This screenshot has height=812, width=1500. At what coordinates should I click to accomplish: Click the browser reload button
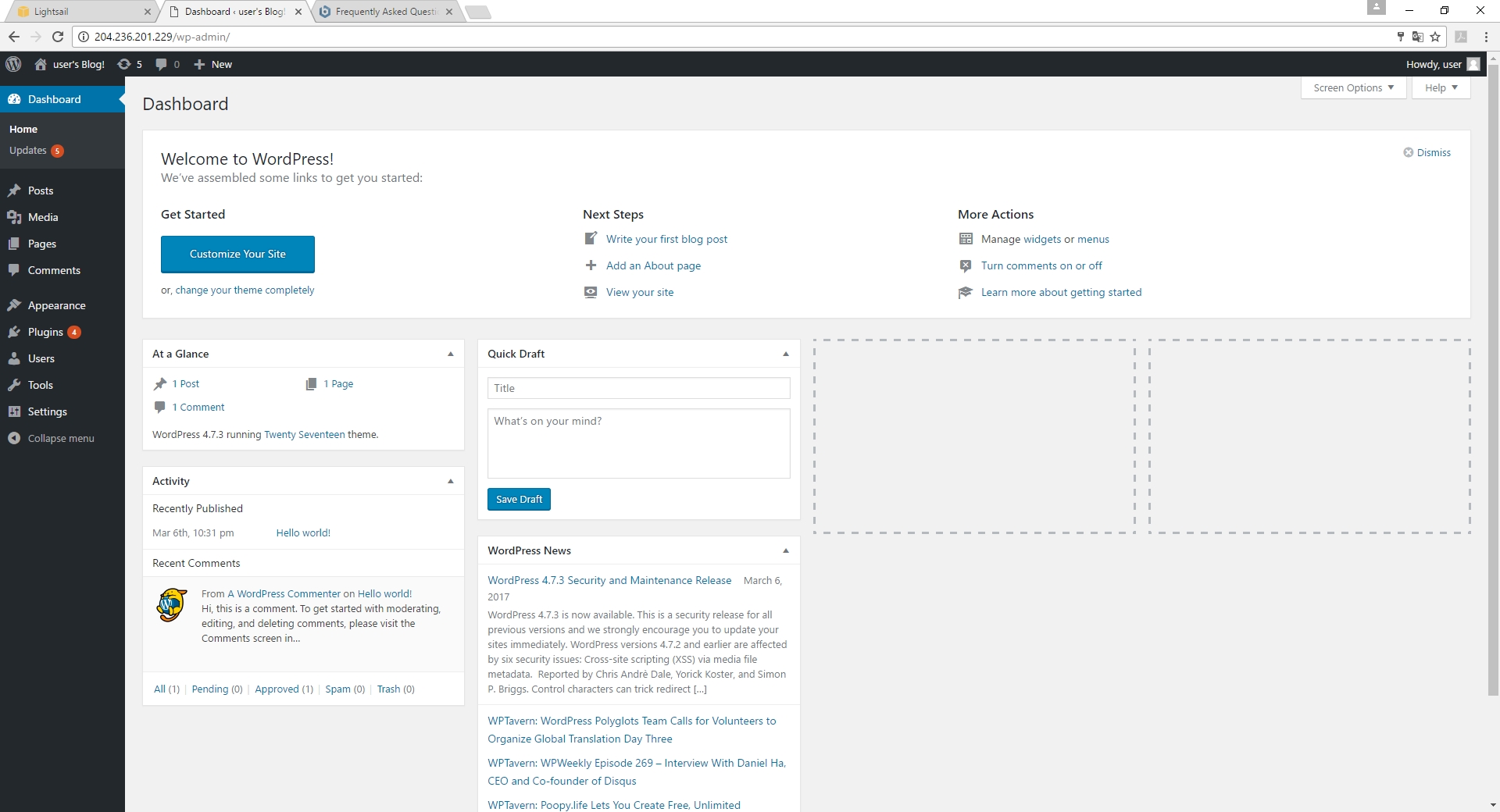(57, 37)
